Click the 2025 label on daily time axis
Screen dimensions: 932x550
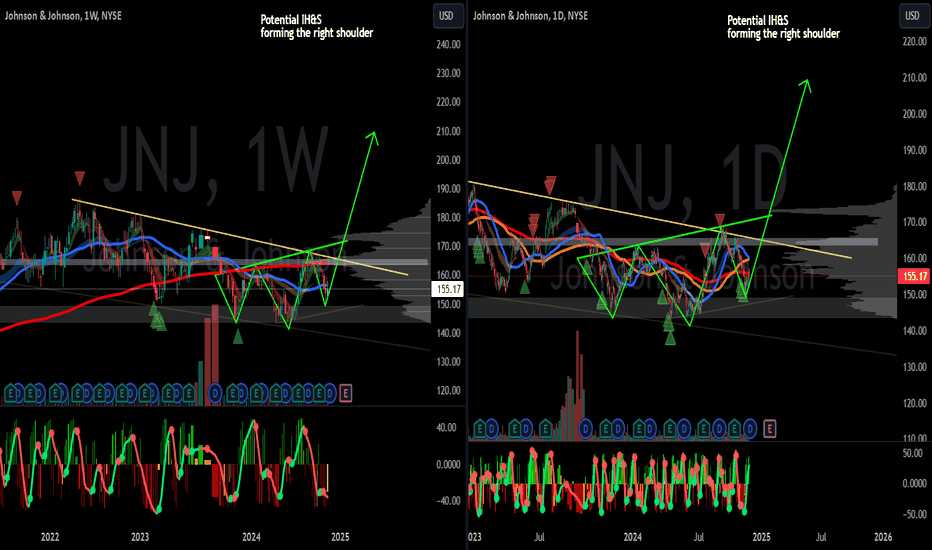[761, 537]
